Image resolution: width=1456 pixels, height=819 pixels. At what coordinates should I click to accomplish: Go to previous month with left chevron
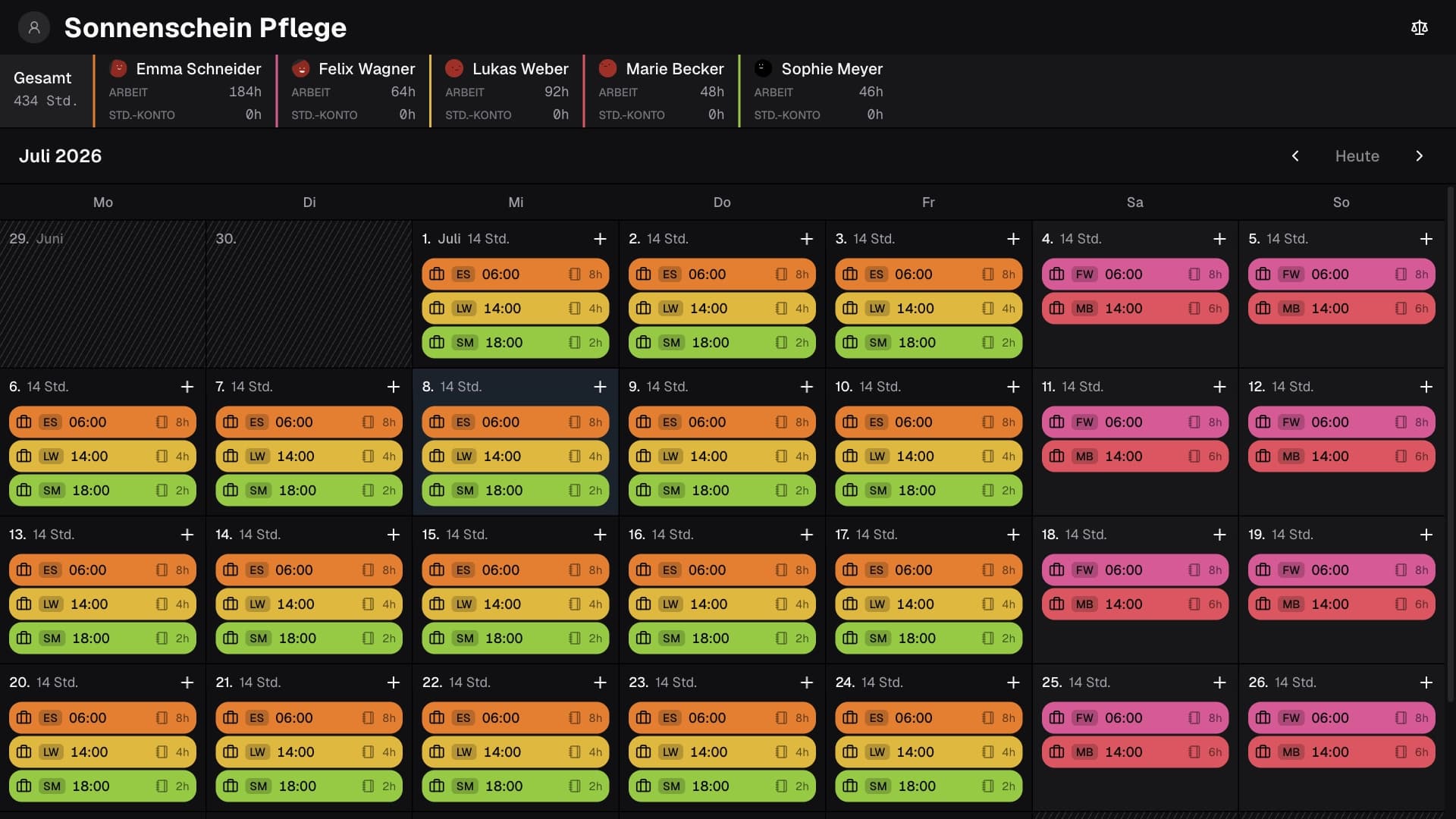[x=1295, y=156]
